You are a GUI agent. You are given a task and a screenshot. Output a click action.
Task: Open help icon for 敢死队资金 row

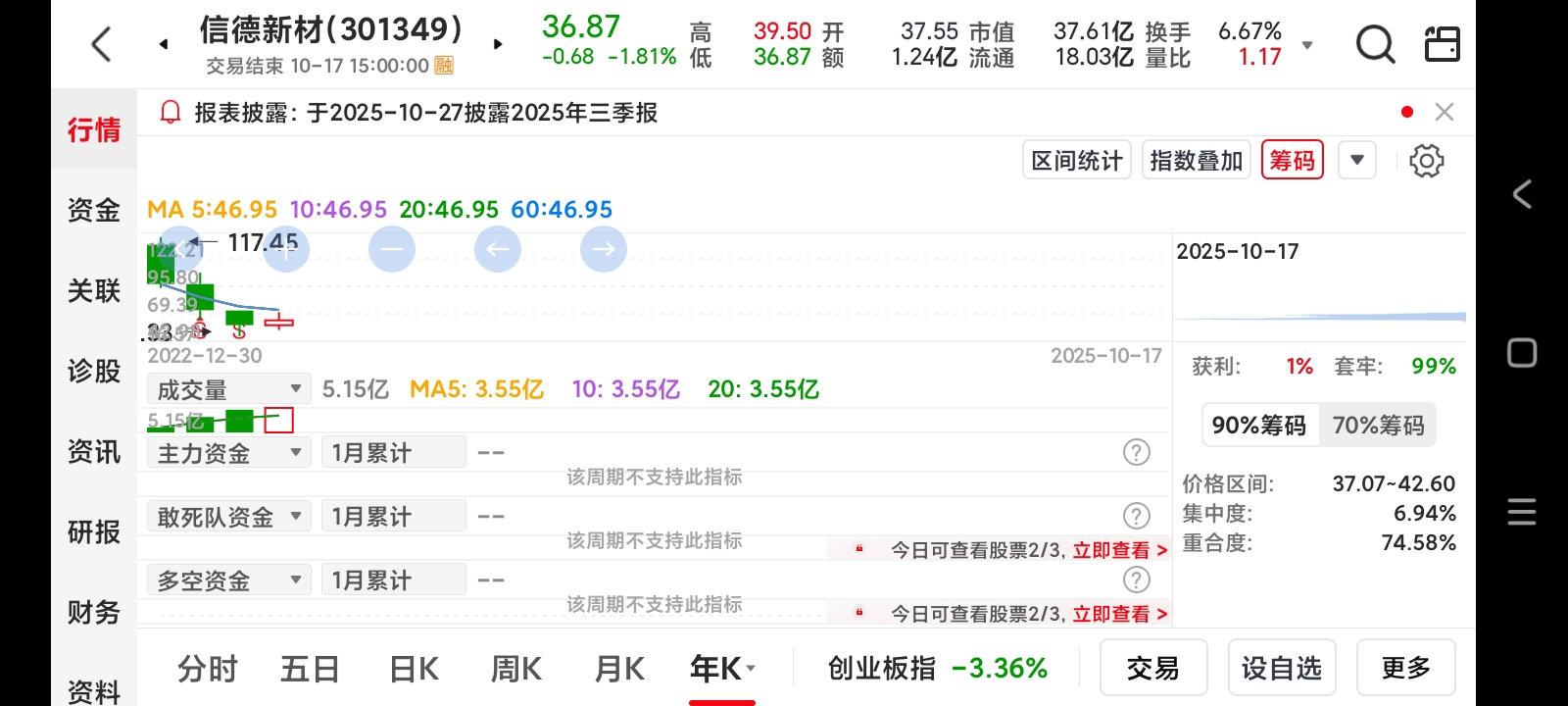pos(1136,516)
